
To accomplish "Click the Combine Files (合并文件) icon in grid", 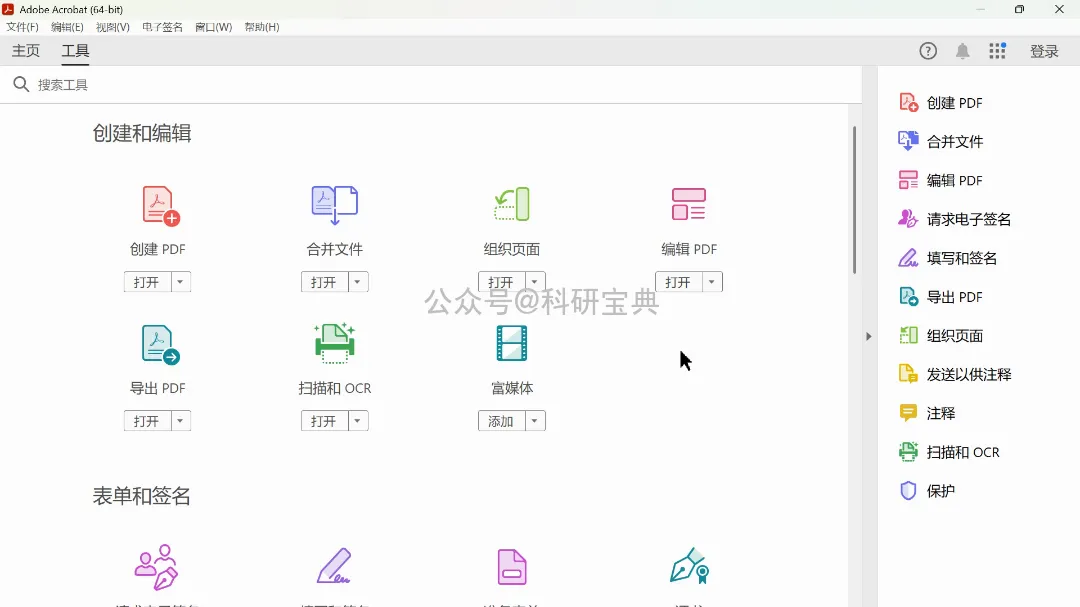I will coord(335,205).
